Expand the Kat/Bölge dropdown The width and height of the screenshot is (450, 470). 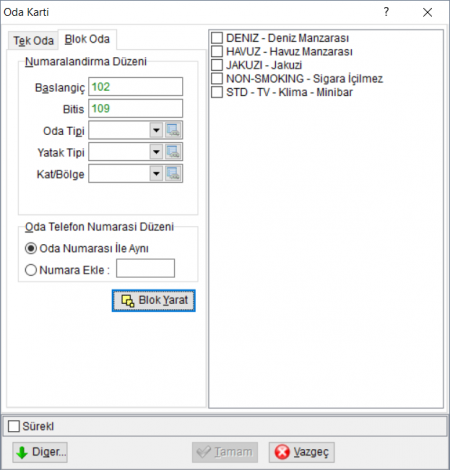tap(156, 174)
